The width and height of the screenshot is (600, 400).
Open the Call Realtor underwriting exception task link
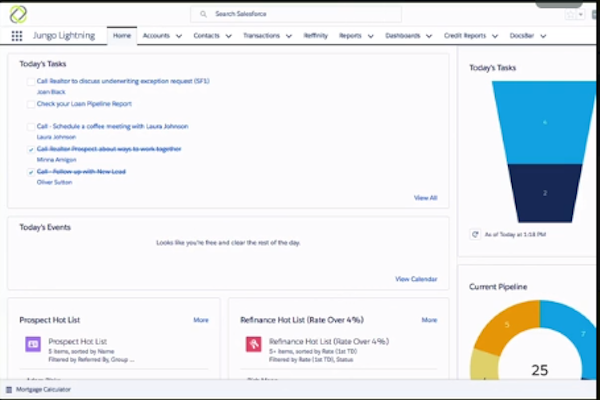123,81
